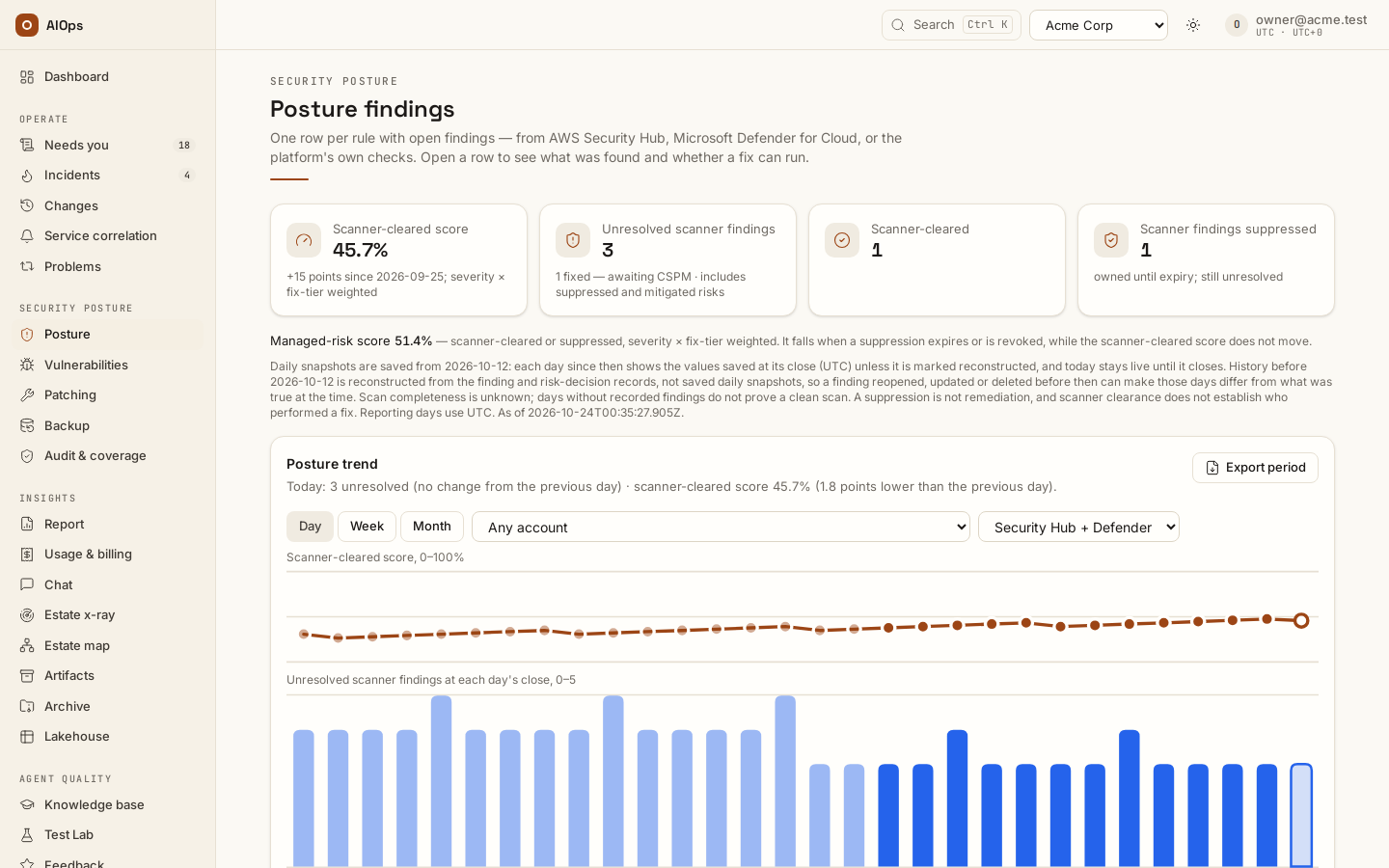
Task: Click Export period button
Action: click(x=1255, y=468)
